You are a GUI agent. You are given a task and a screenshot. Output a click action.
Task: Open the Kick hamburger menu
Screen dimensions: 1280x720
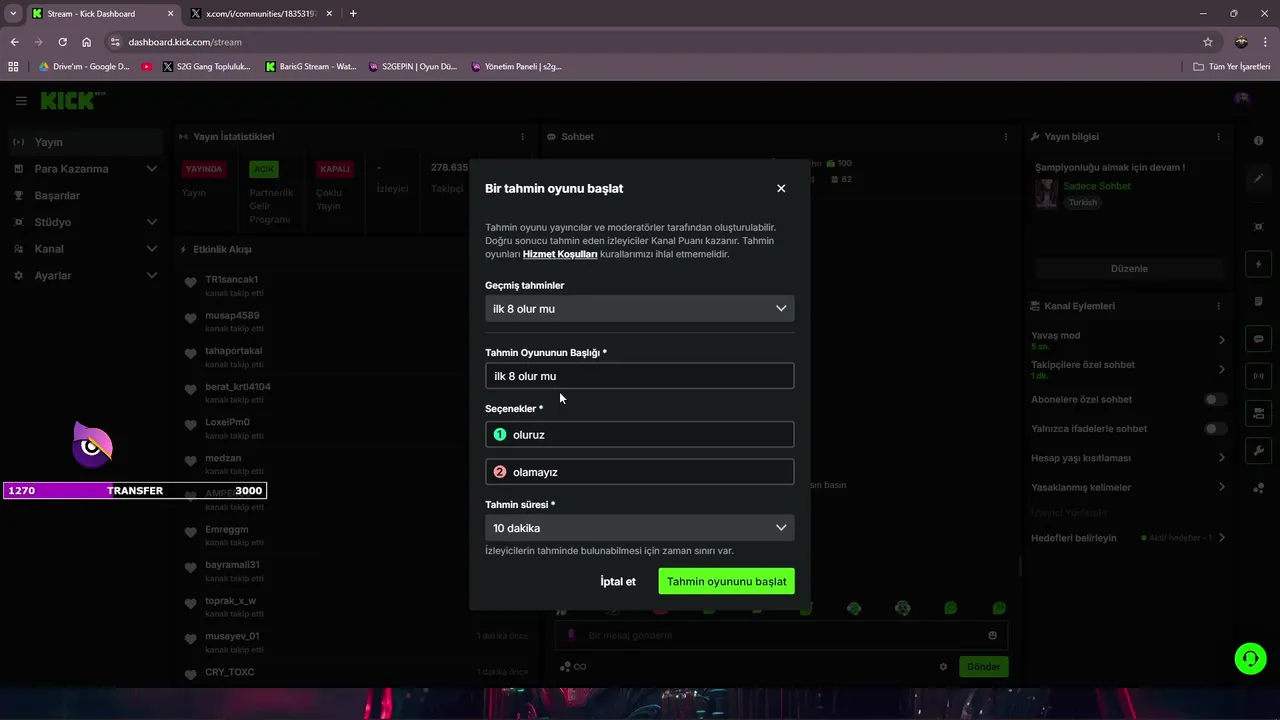[x=21, y=100]
